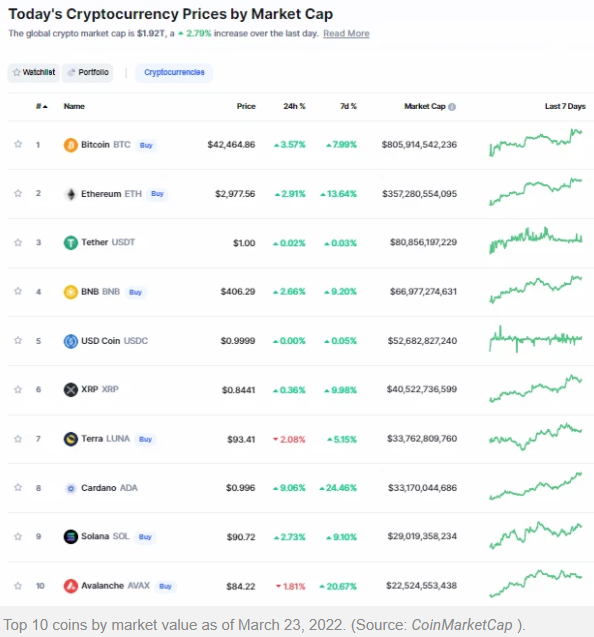This screenshot has height=637, width=594.
Task: Click the Avalanche red logo icon
Action: [x=71, y=586]
